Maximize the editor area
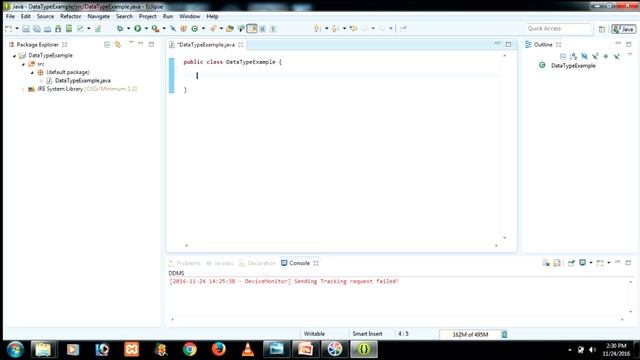 508,44
